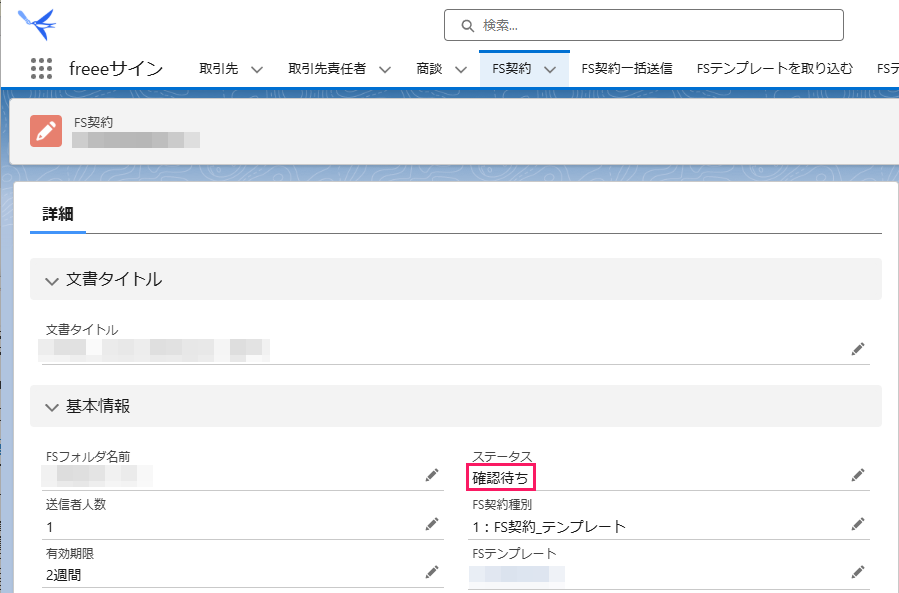This screenshot has width=899, height=593.
Task: Go to the 取引先 tab
Action: 218,69
